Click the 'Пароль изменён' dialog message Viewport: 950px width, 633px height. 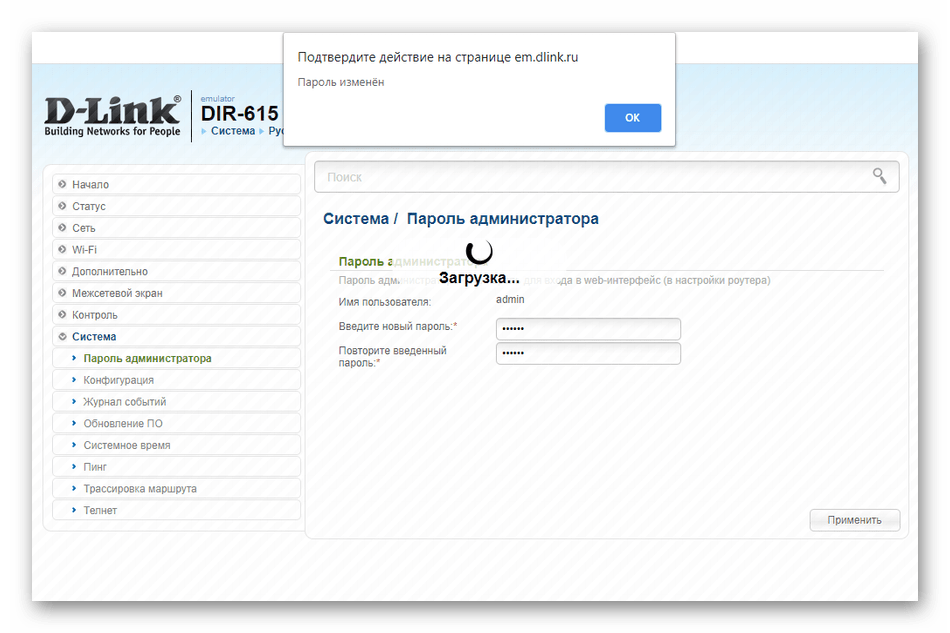tap(340, 82)
